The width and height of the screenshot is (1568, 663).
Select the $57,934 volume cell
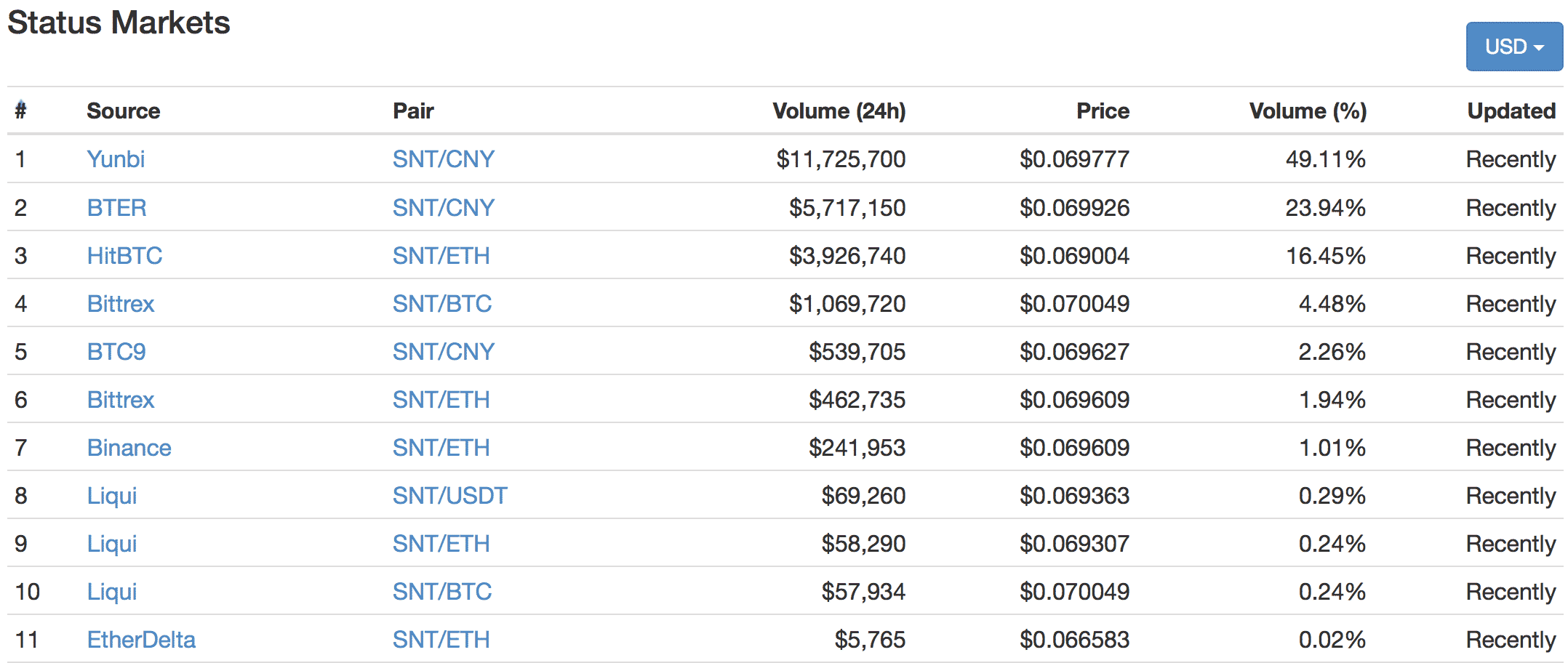864,591
